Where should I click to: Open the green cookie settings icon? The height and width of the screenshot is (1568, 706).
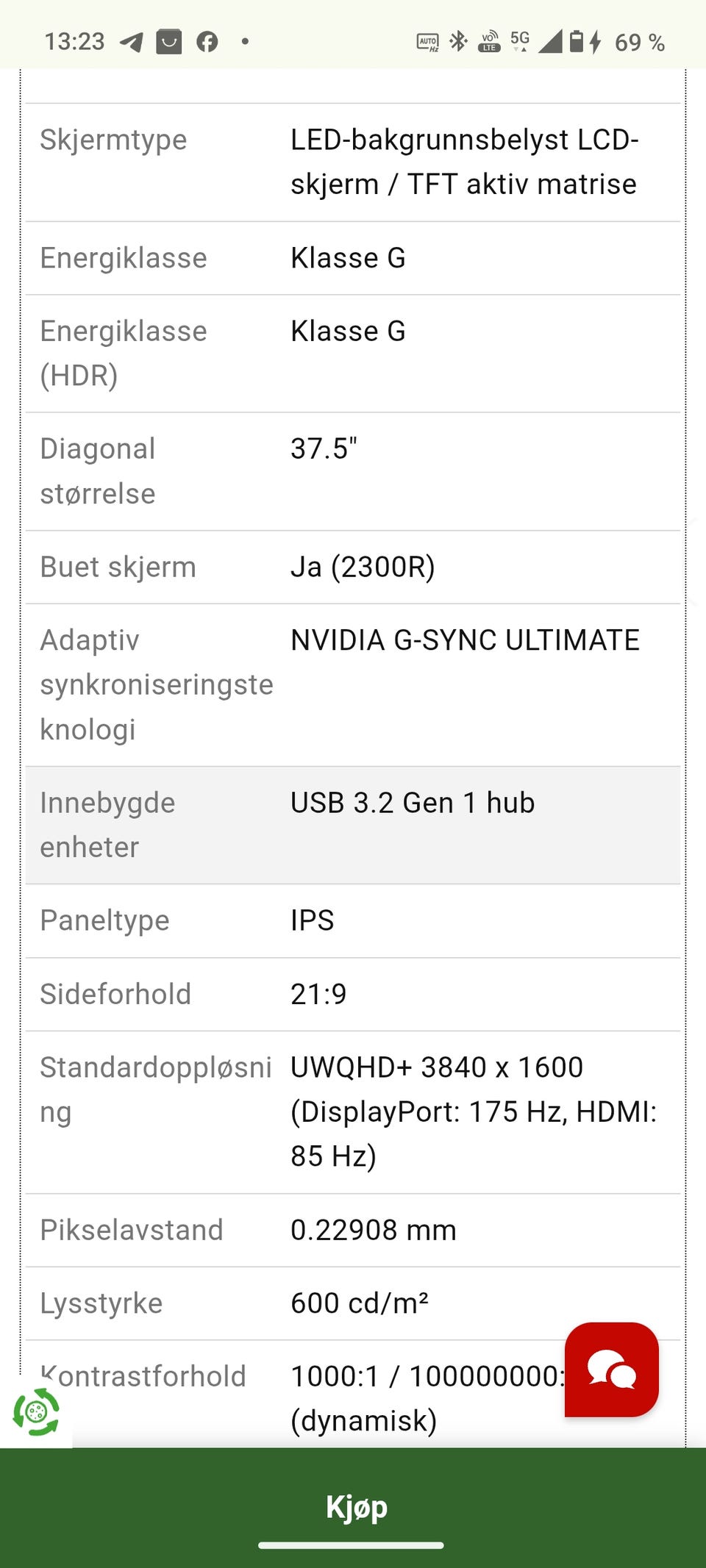(x=35, y=1411)
